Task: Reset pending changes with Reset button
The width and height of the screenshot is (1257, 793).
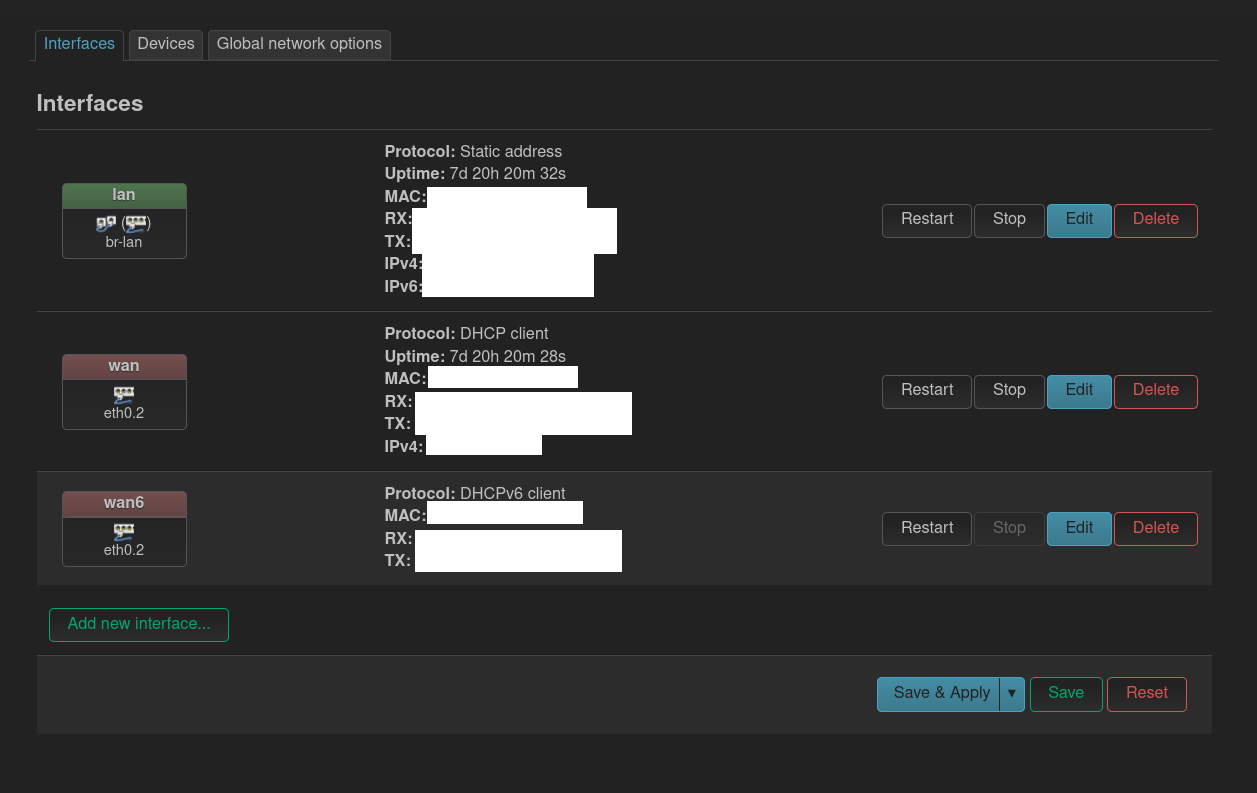Action: coord(1146,694)
